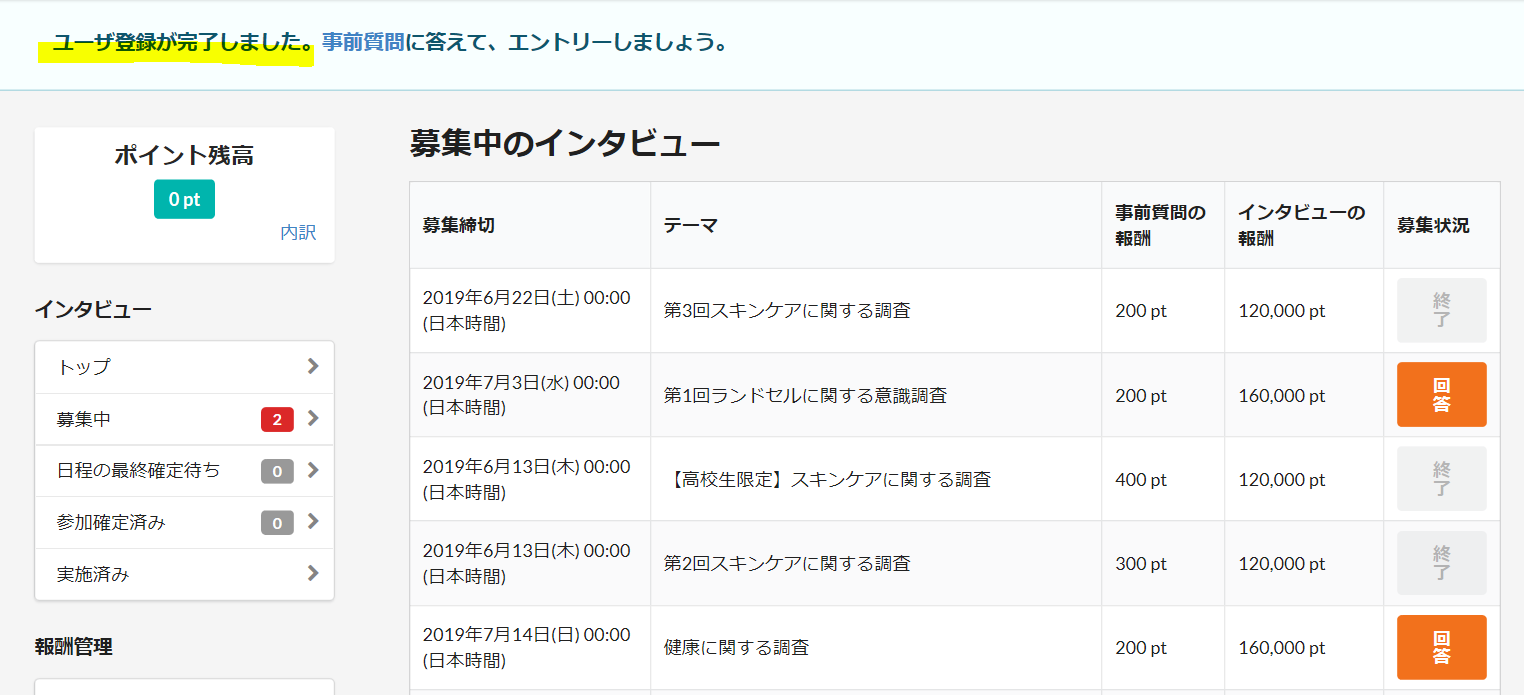Click the chevron beside 日程の最終確定待ち
The width and height of the screenshot is (1524, 695).
313,470
